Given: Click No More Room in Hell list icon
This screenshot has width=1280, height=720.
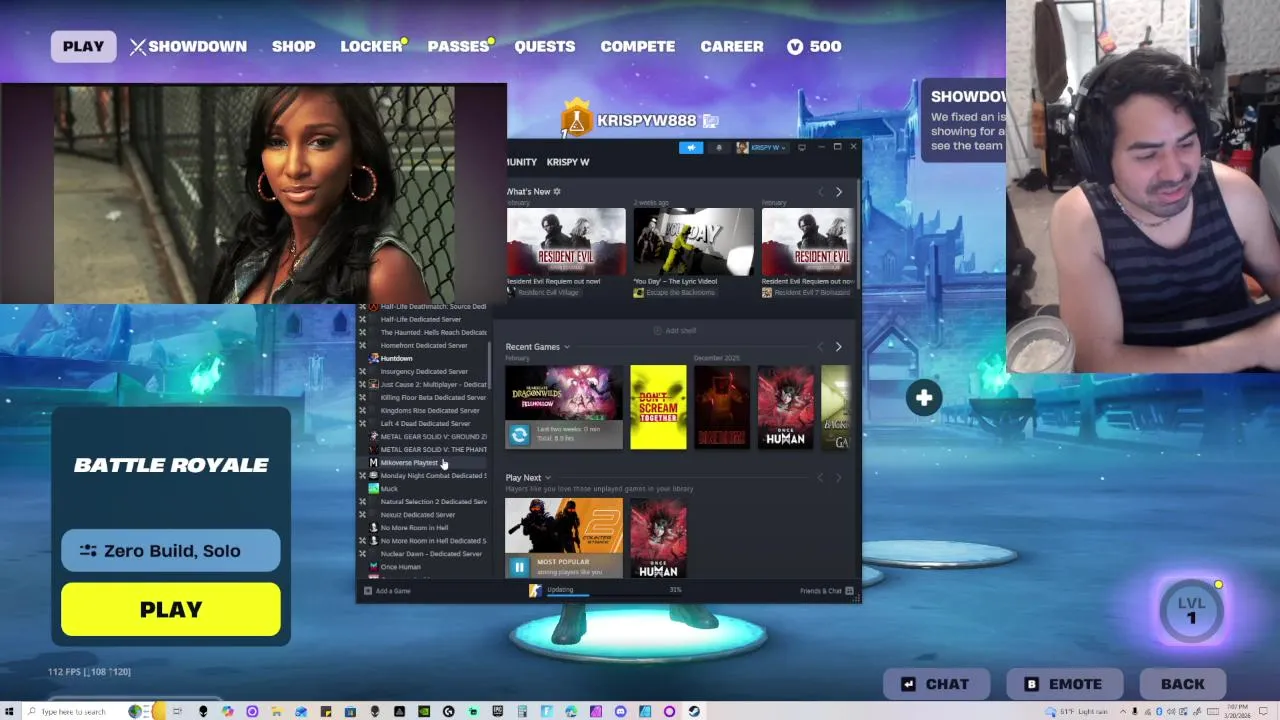Looking at the screenshot, I should [x=373, y=527].
